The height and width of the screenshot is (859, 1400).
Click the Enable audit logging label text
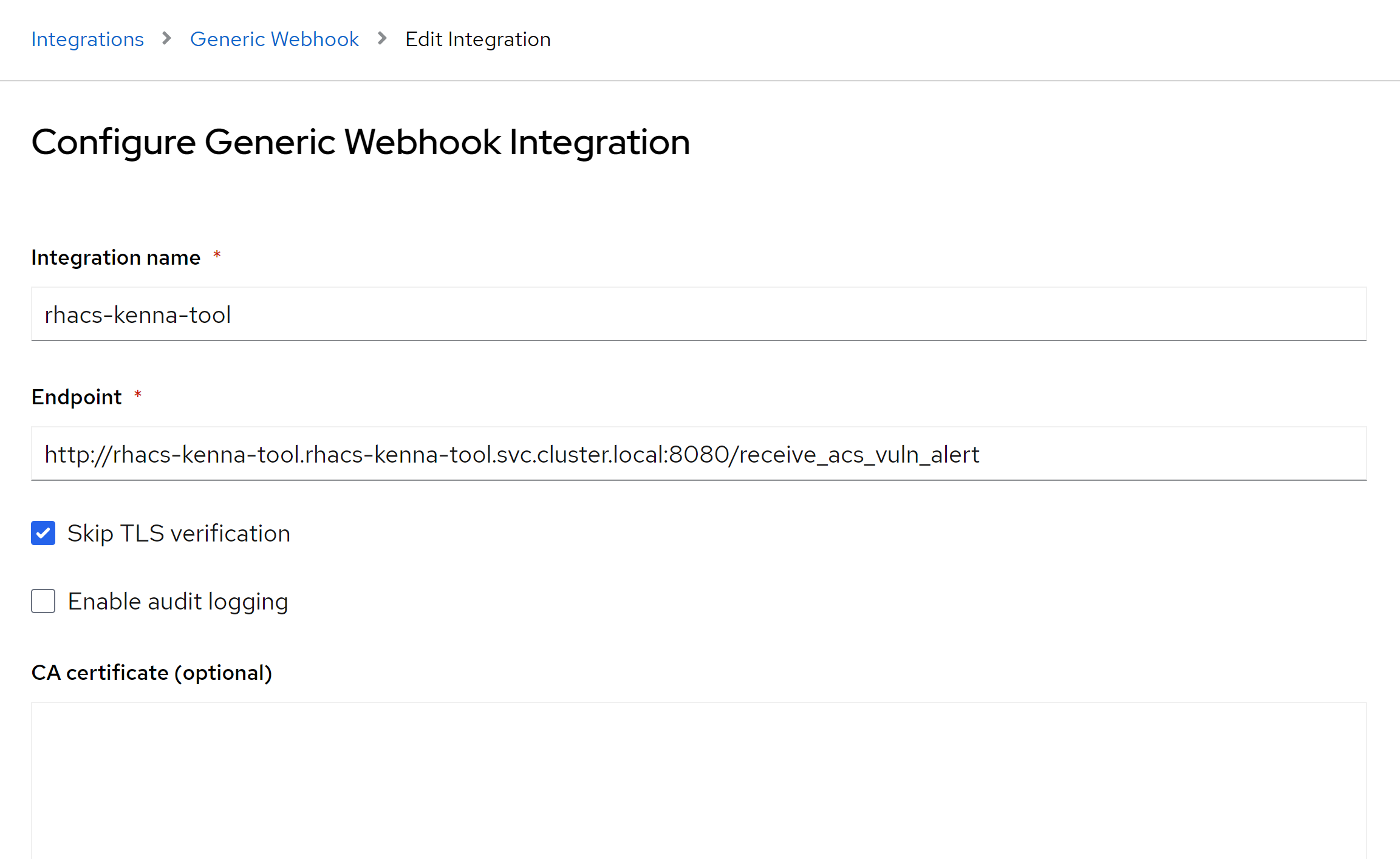point(177,602)
